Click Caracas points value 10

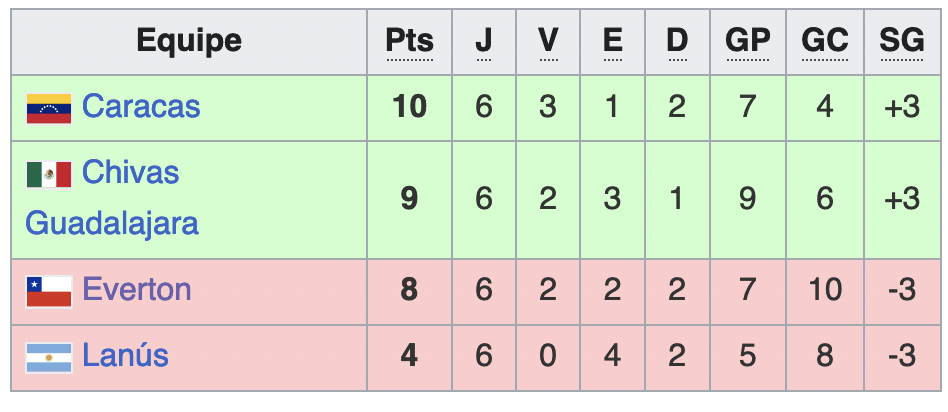pyautogui.click(x=409, y=108)
